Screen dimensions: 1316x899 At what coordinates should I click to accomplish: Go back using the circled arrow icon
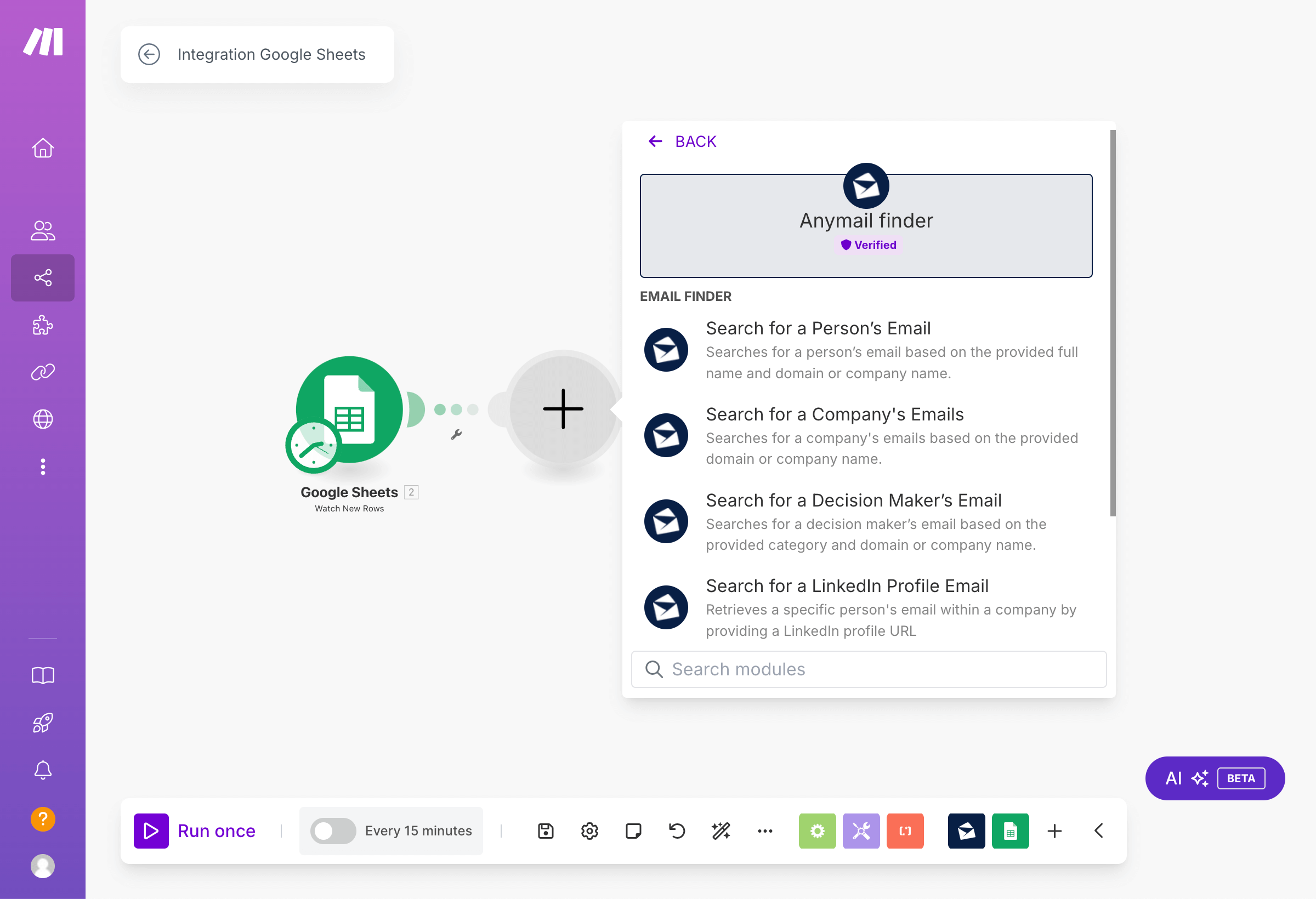[x=149, y=54]
